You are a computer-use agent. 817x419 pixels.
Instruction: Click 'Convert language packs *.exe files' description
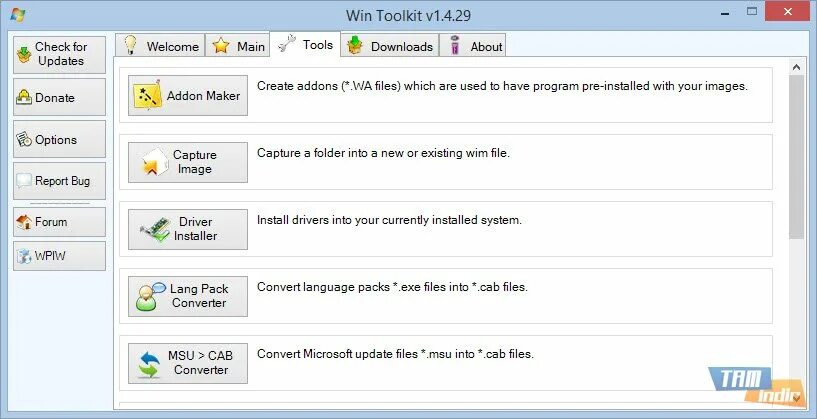coord(392,287)
